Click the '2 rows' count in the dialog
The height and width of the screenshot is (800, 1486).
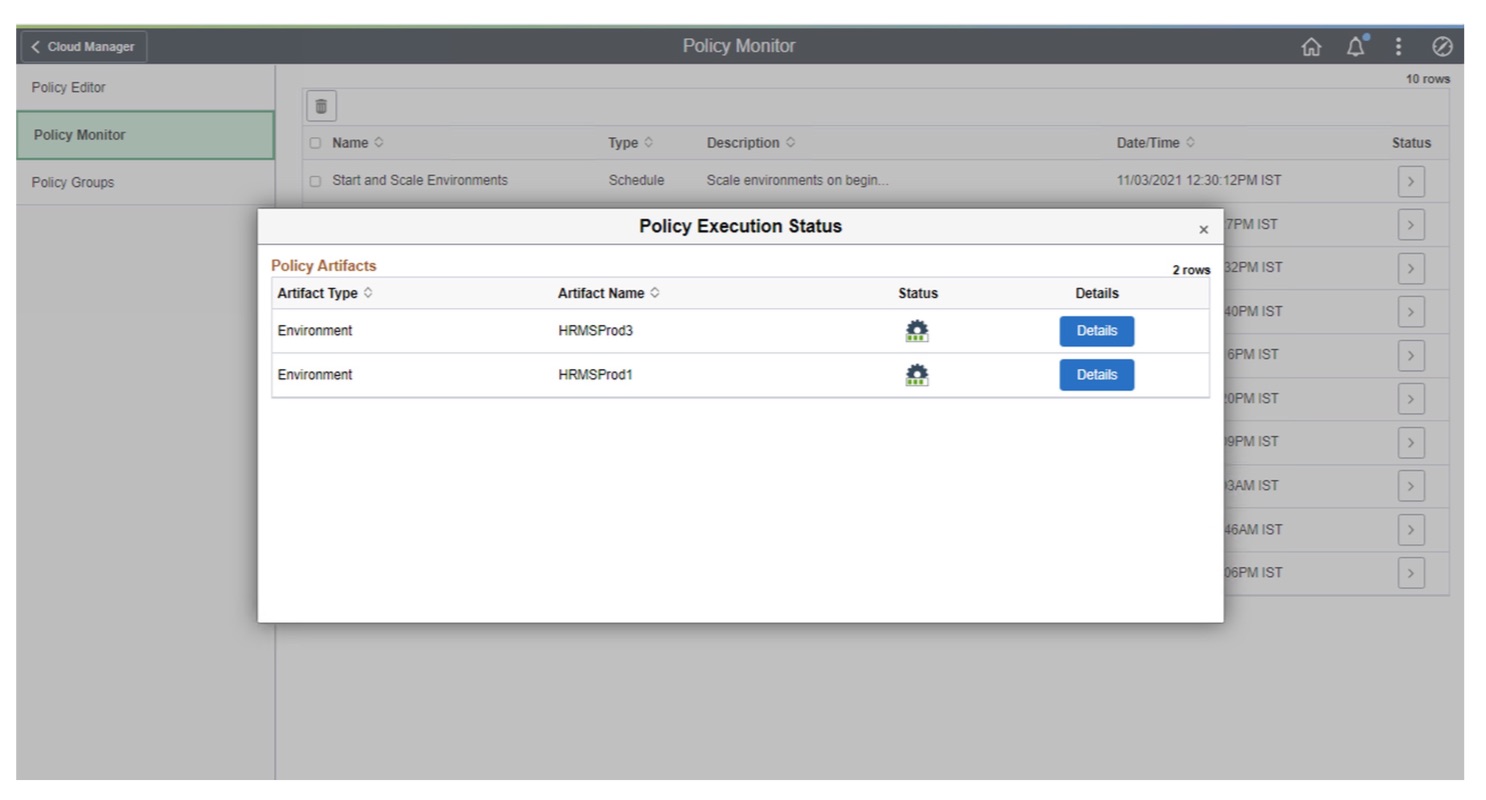(x=1191, y=270)
